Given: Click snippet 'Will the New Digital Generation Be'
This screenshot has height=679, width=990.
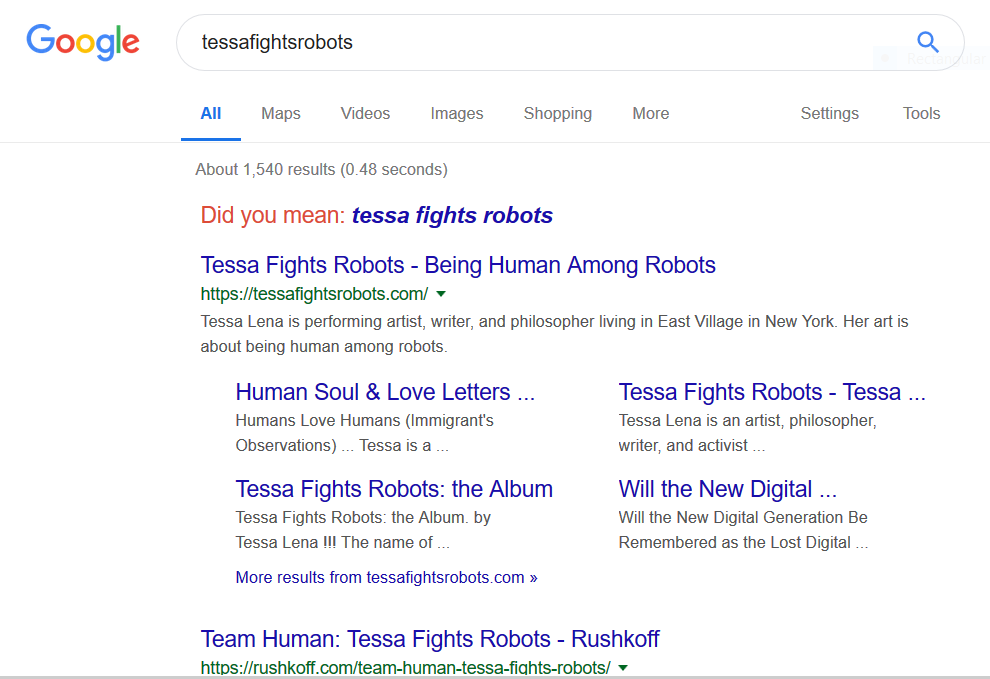Looking at the screenshot, I should pos(743,518).
